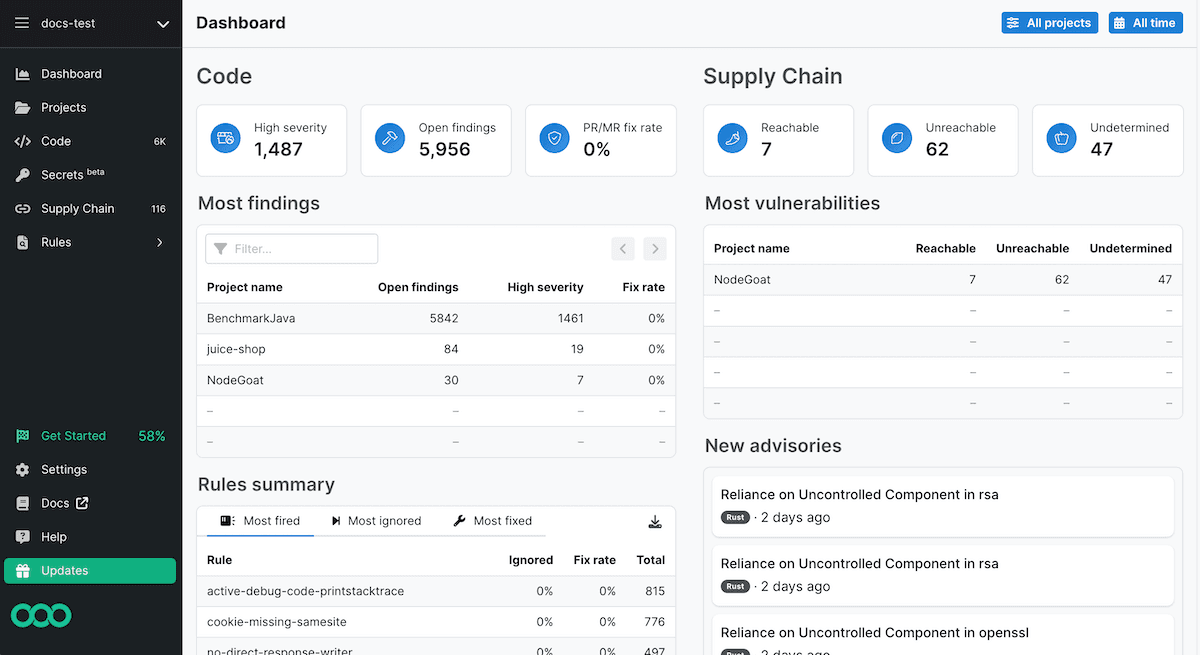
Task: Click the Semgrep logo at bottom left
Action: pyautogui.click(x=40, y=615)
